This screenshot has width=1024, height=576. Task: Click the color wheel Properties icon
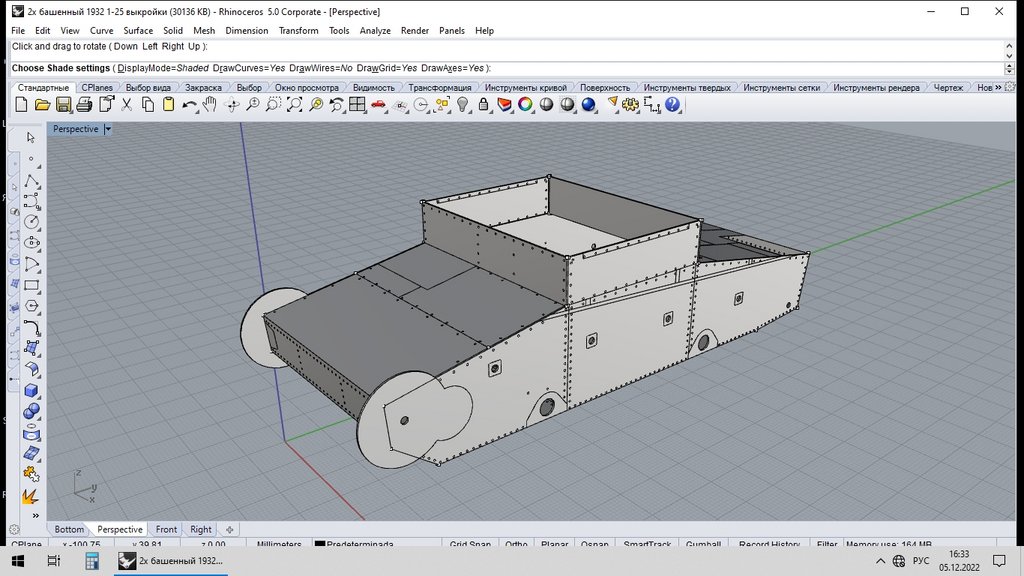pyautogui.click(x=525, y=104)
